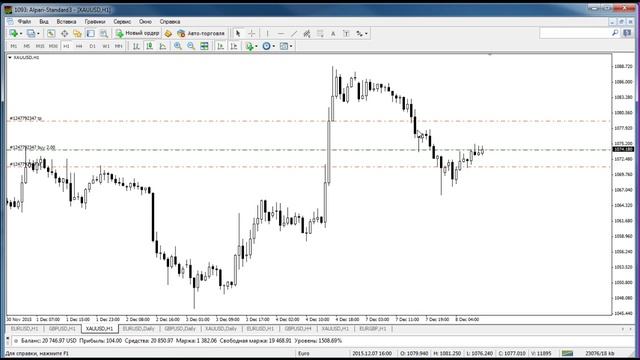Open the Navigator panel icon
This screenshot has height=360, width=640.
click(x=77, y=33)
